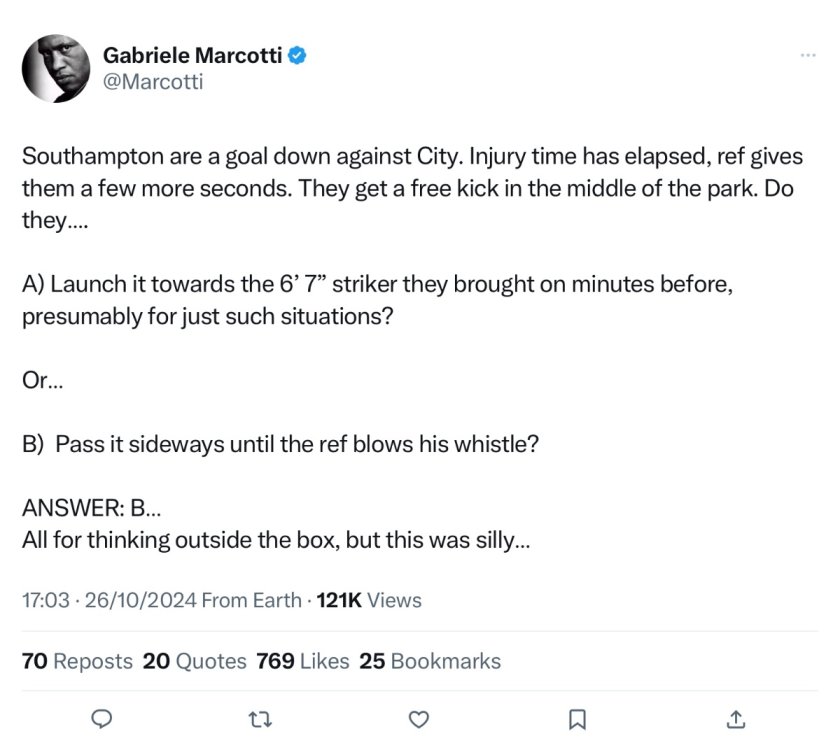Click the blue verified badge

point(298,56)
